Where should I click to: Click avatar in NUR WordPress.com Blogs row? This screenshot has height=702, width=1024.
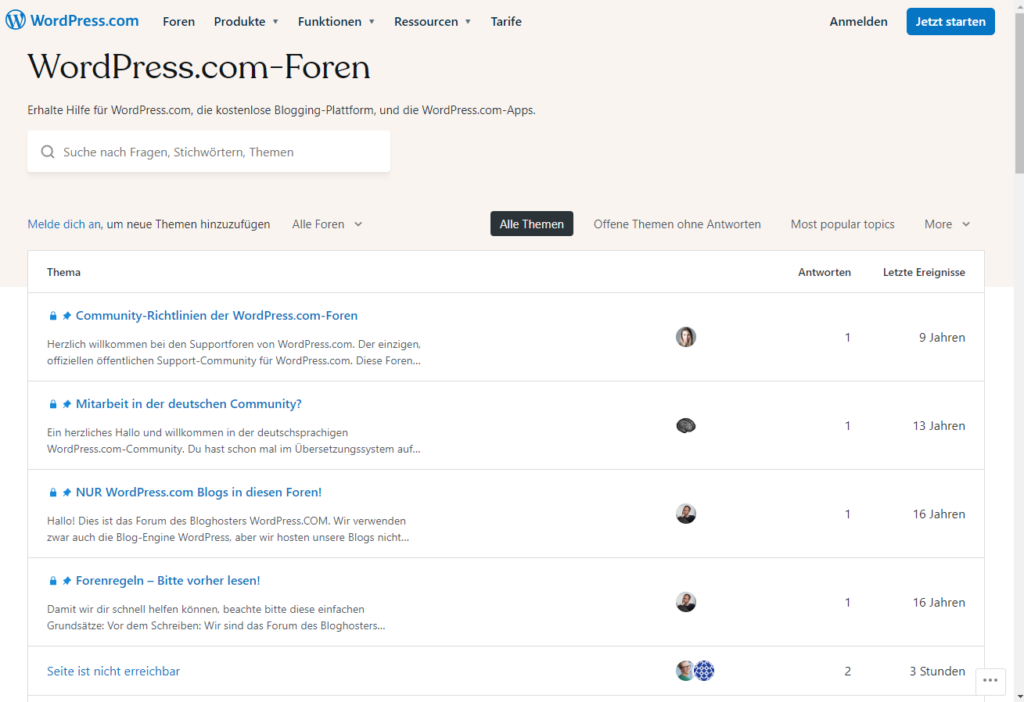click(686, 514)
